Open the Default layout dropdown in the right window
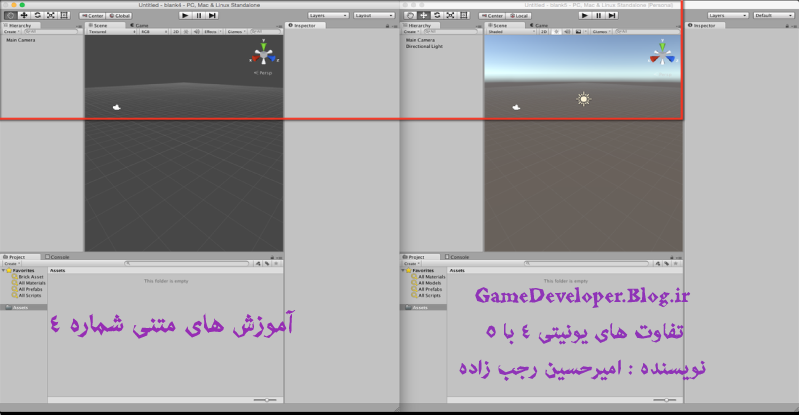799x415 pixels. (773, 15)
